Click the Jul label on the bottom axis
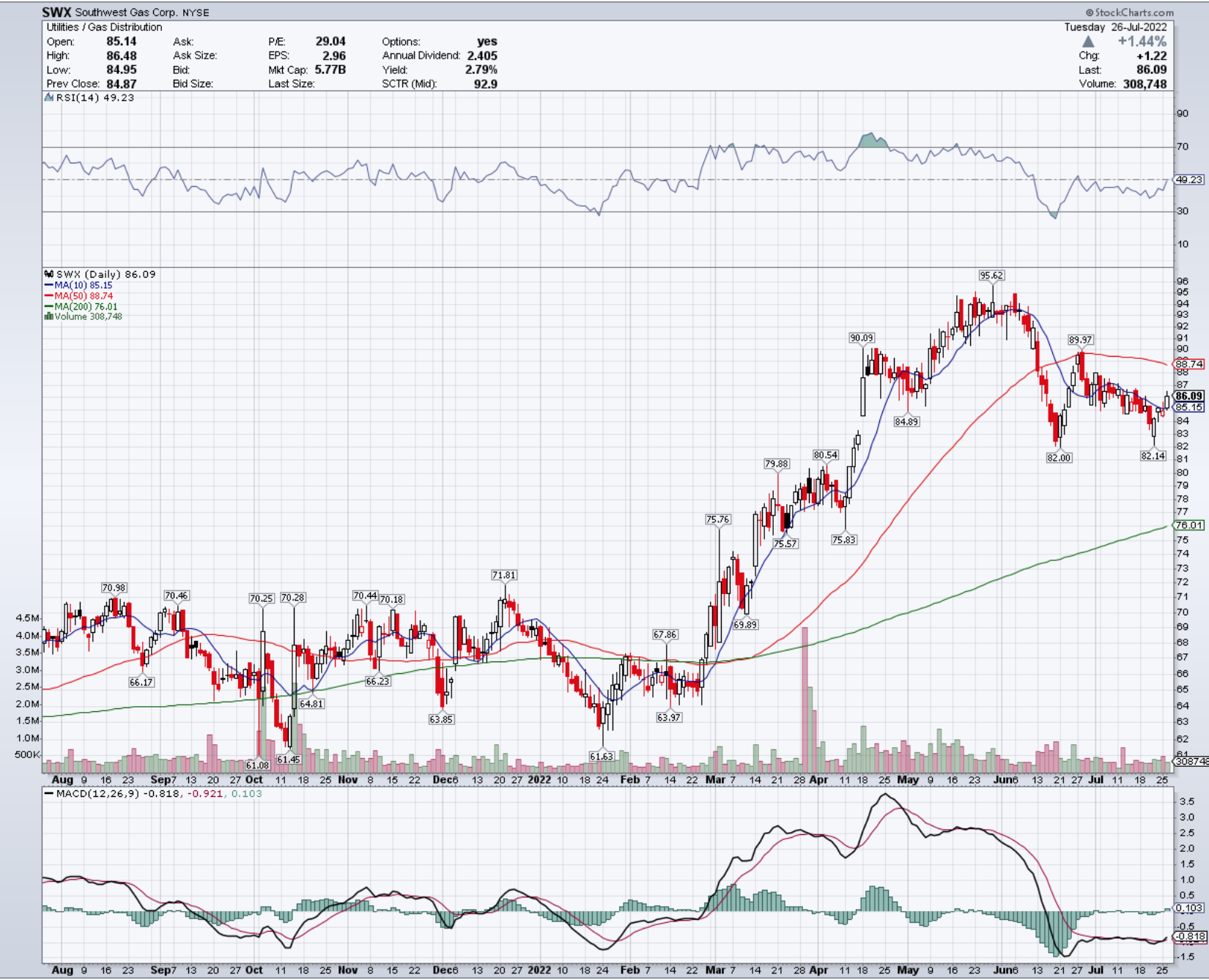Screen dimensions: 1209x980 [1095, 970]
